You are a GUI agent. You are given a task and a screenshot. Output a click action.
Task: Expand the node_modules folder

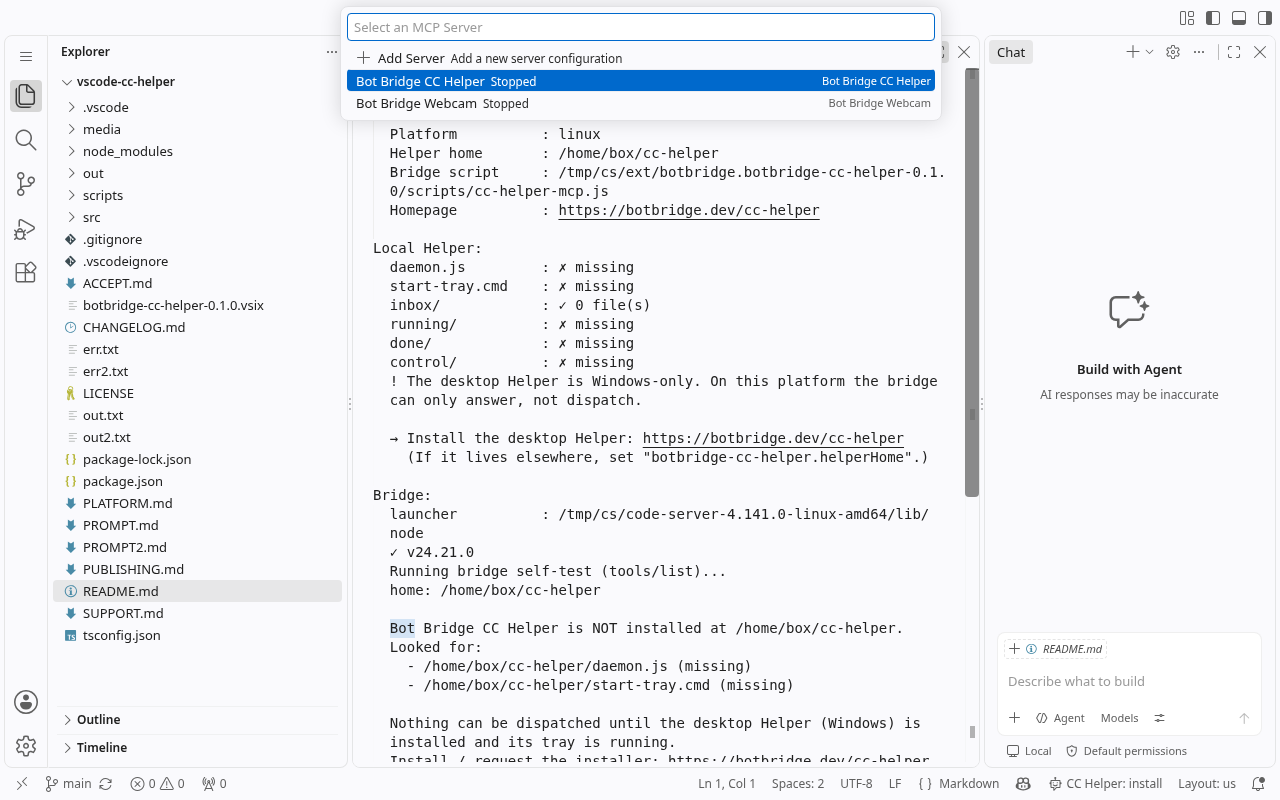(197, 151)
